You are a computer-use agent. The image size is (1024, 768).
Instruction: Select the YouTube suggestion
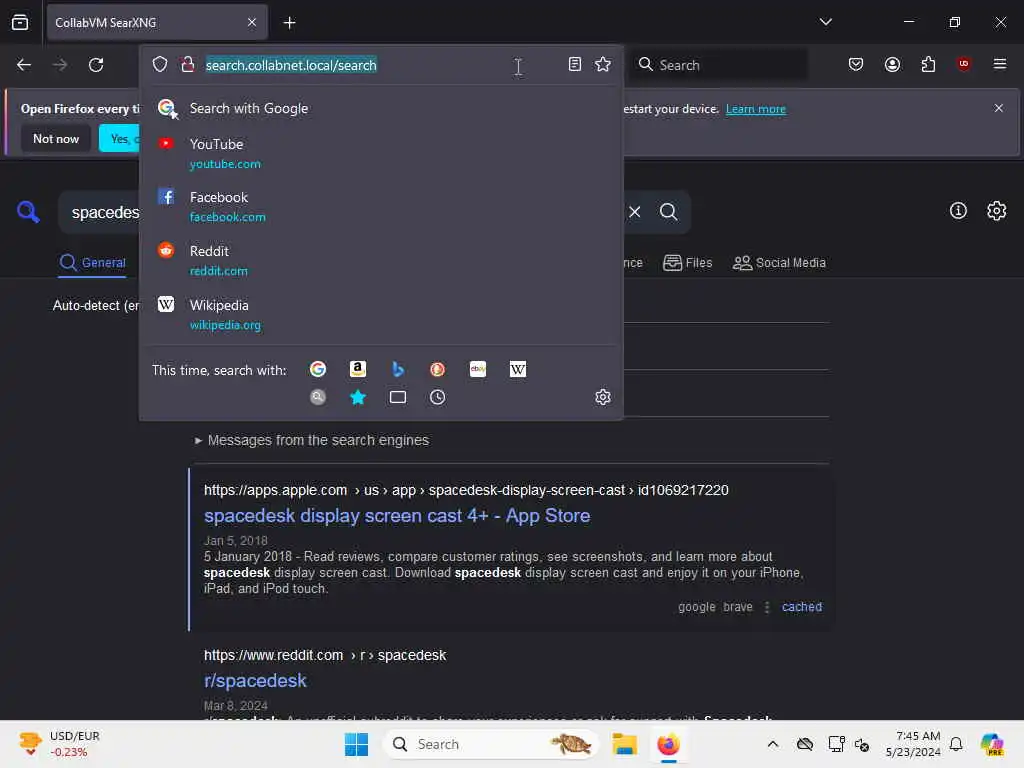[381, 153]
